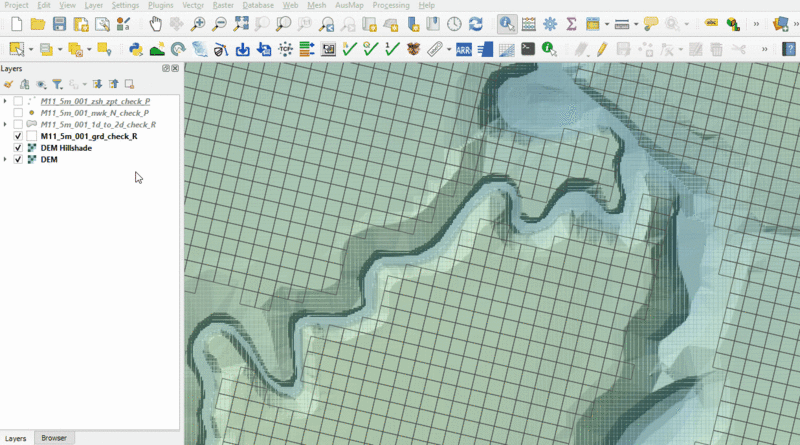Close the Layers panel

[175, 68]
